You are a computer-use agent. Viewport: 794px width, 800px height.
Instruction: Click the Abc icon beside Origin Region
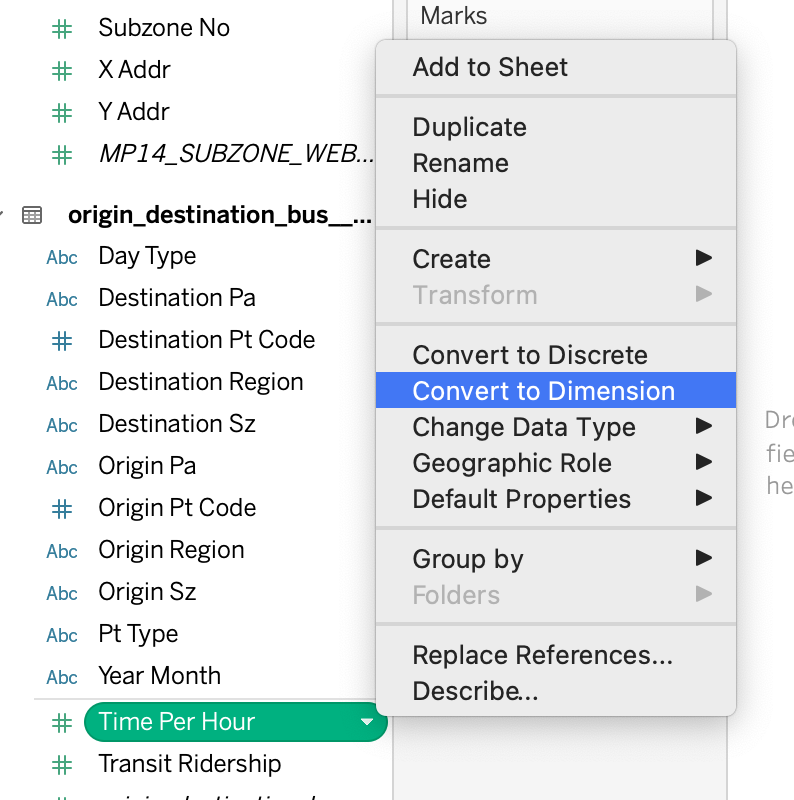tap(62, 551)
